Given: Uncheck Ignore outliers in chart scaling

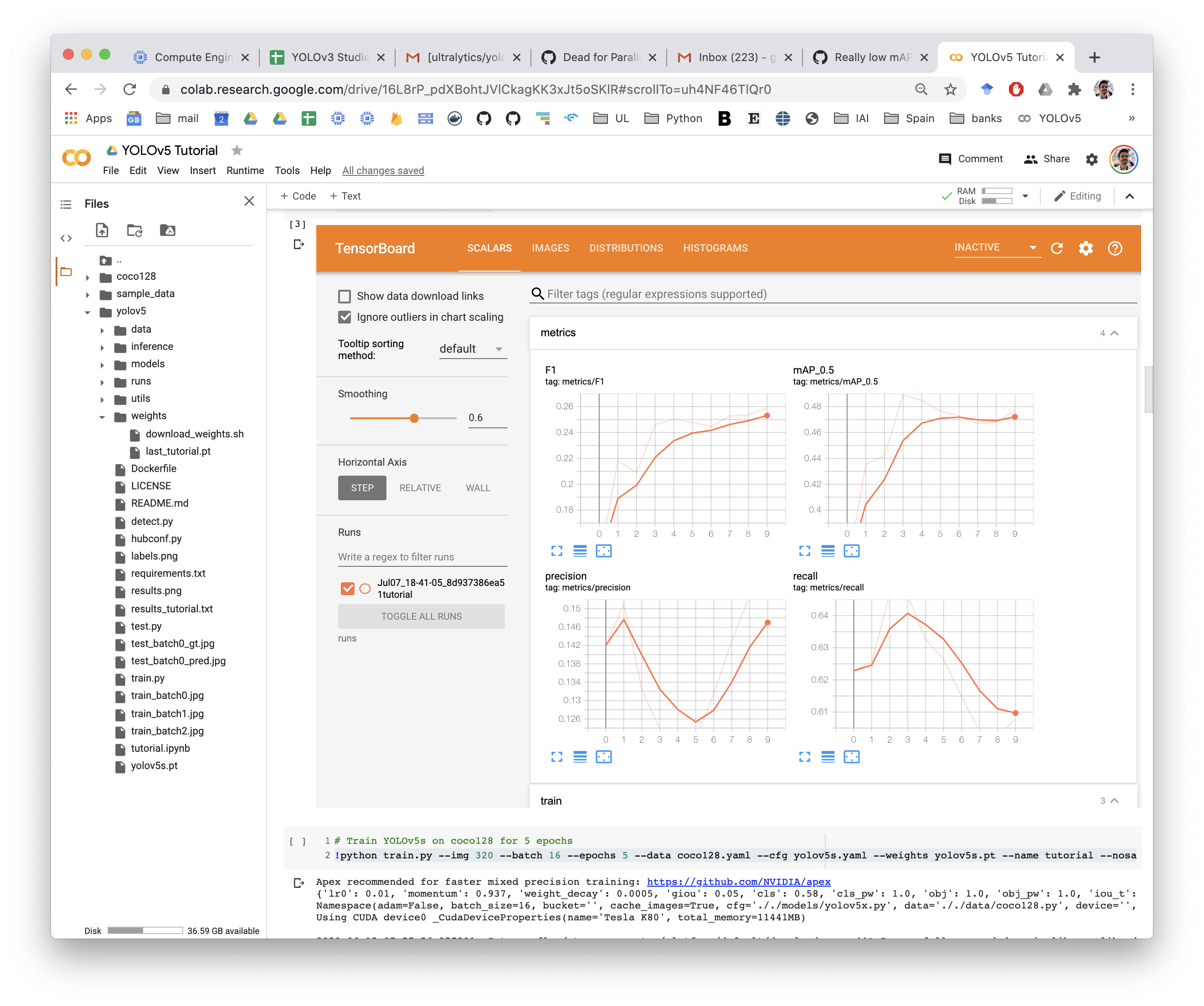Looking at the screenshot, I should 345,317.
